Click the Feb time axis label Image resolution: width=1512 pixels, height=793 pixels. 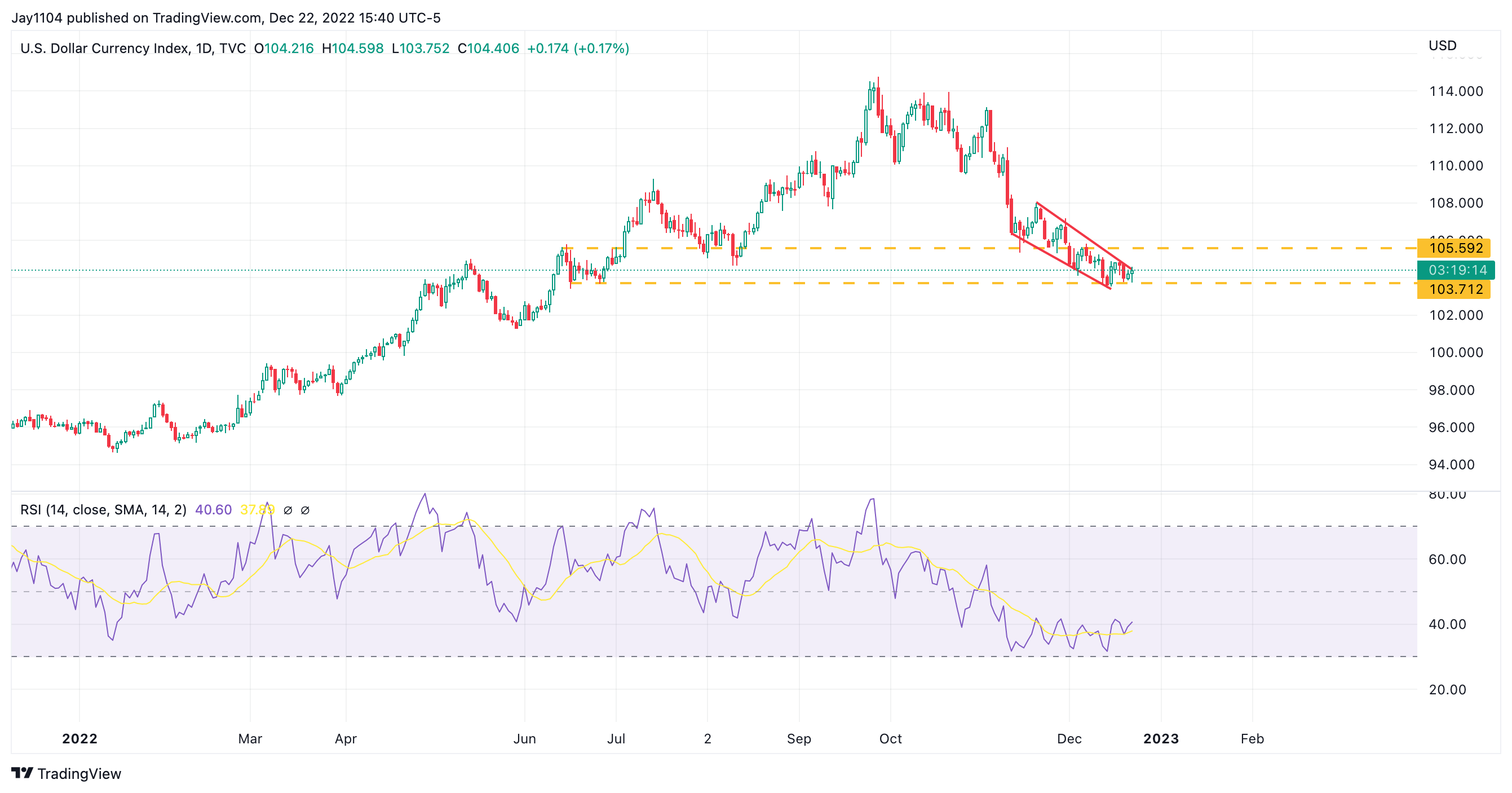pyautogui.click(x=1252, y=738)
